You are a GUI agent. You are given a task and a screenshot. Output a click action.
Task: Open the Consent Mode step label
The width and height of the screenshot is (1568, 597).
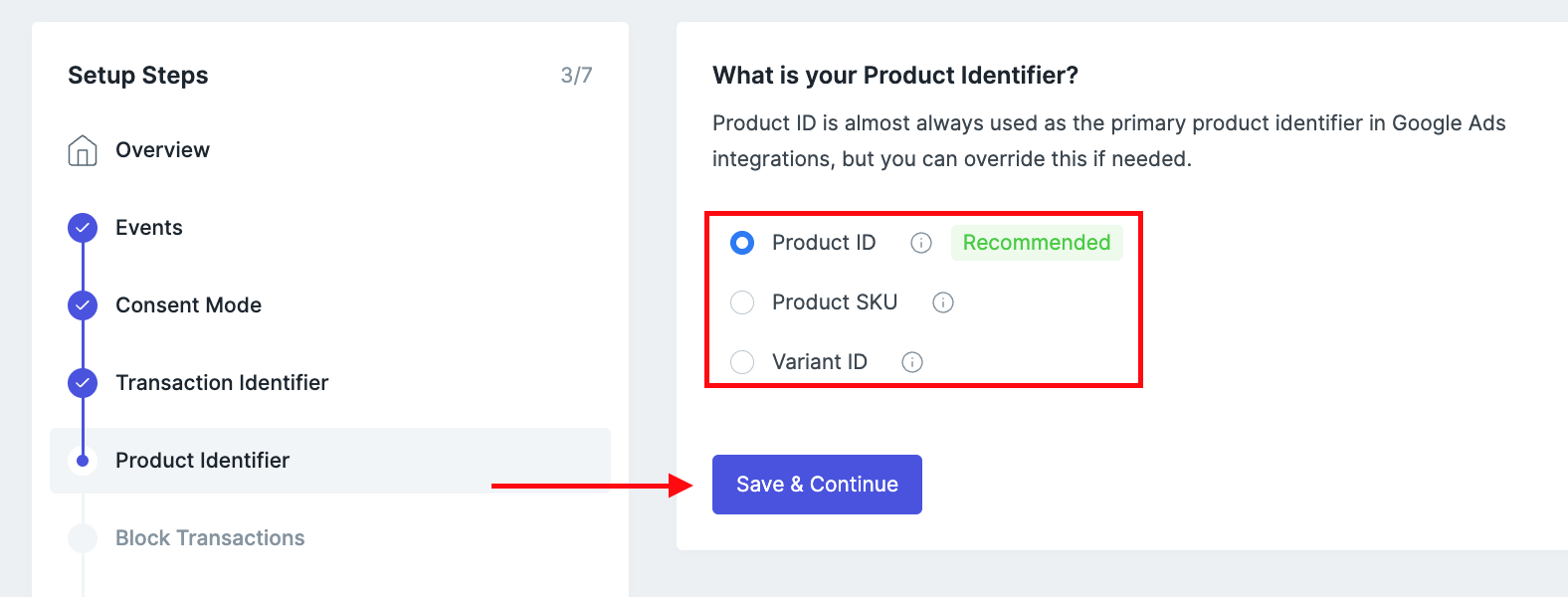pyautogui.click(x=188, y=305)
